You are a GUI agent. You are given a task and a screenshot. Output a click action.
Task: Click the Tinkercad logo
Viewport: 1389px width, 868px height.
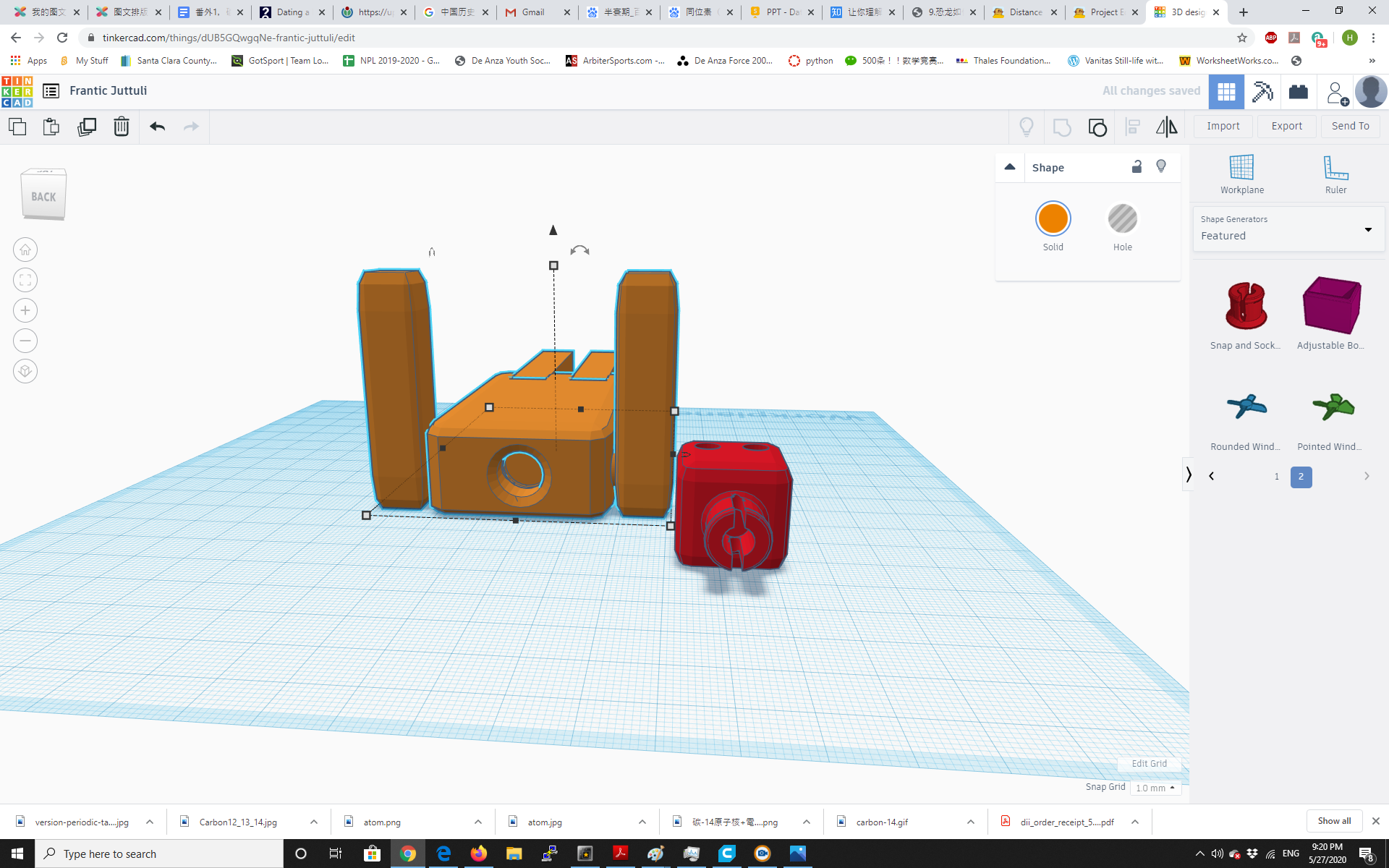click(17, 91)
